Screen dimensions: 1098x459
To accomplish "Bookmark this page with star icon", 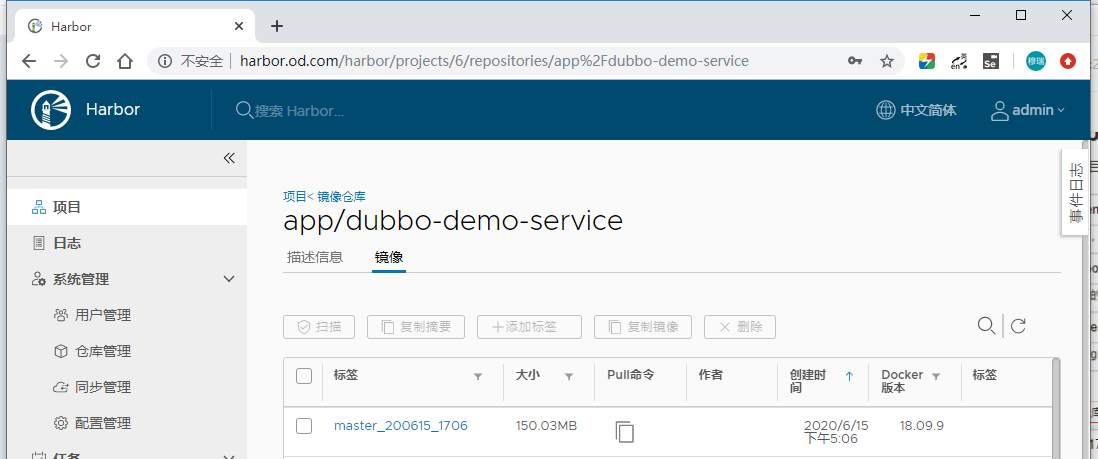I will coord(887,61).
